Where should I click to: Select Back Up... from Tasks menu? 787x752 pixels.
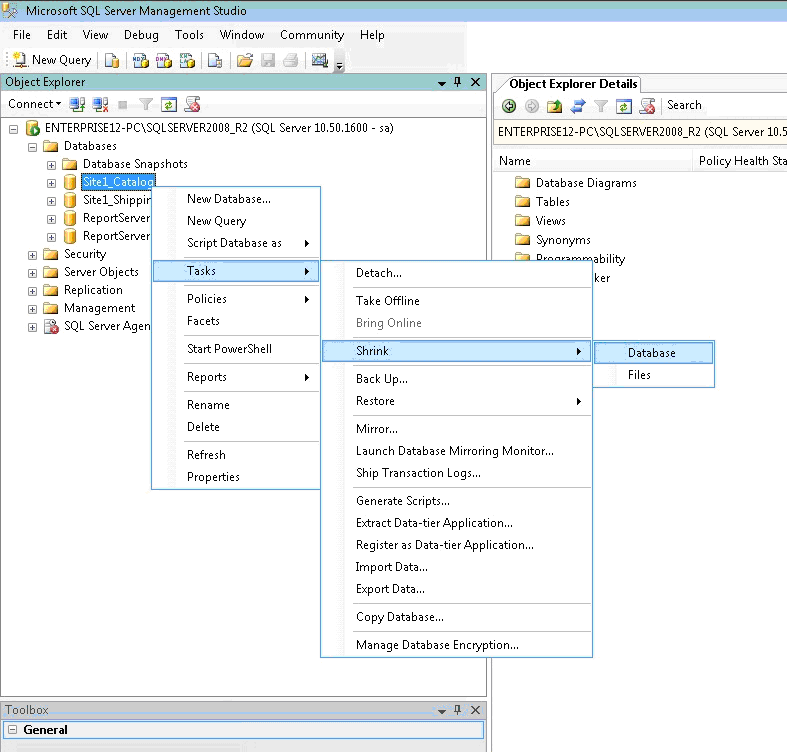(x=382, y=379)
